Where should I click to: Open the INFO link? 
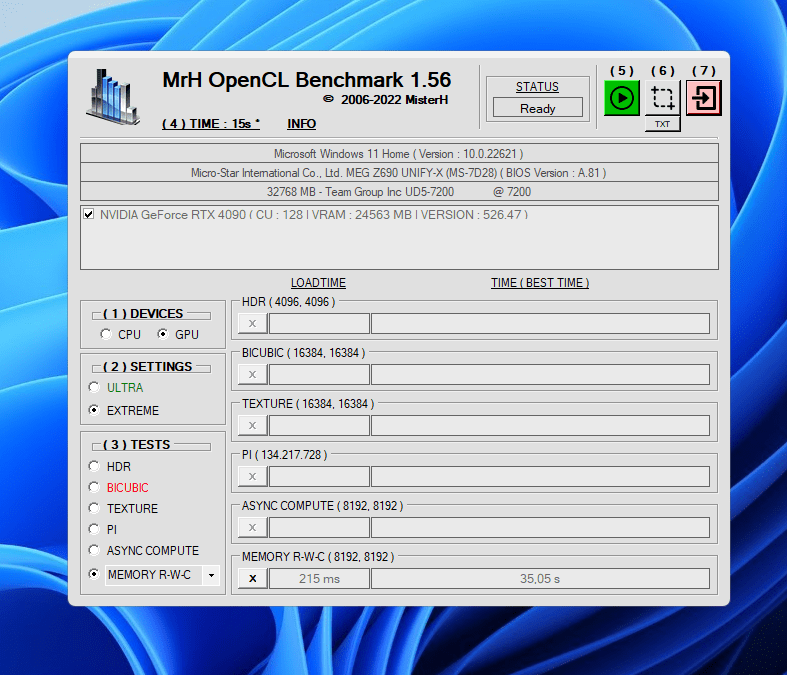point(302,123)
